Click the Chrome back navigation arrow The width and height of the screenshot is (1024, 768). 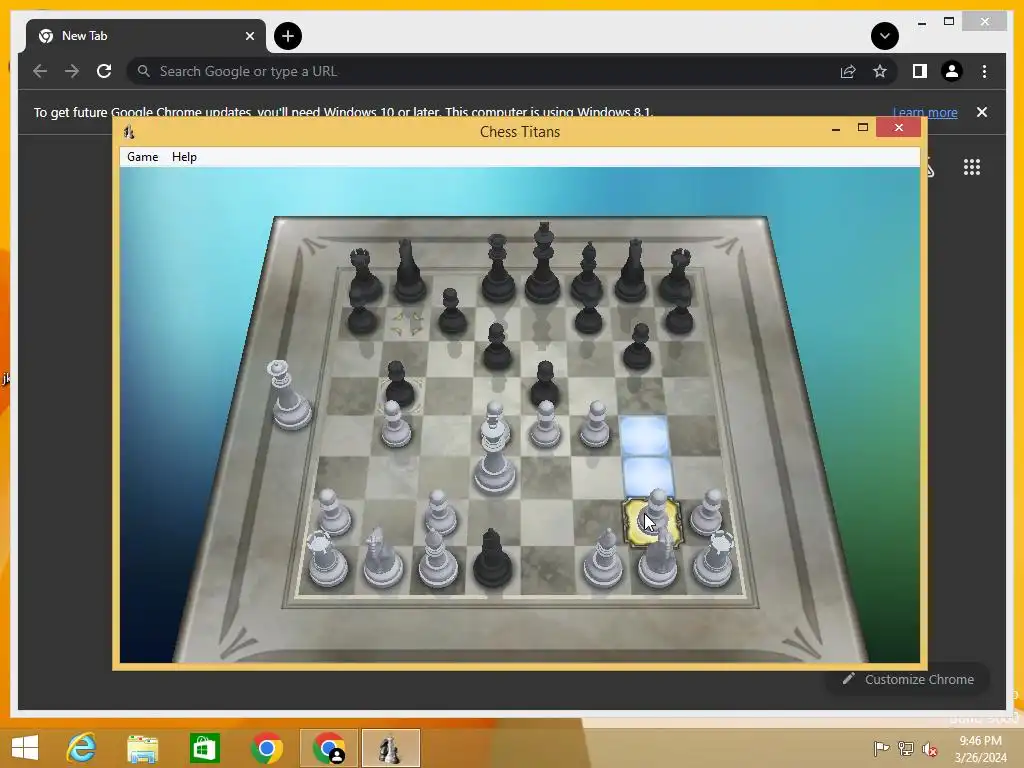click(x=40, y=71)
